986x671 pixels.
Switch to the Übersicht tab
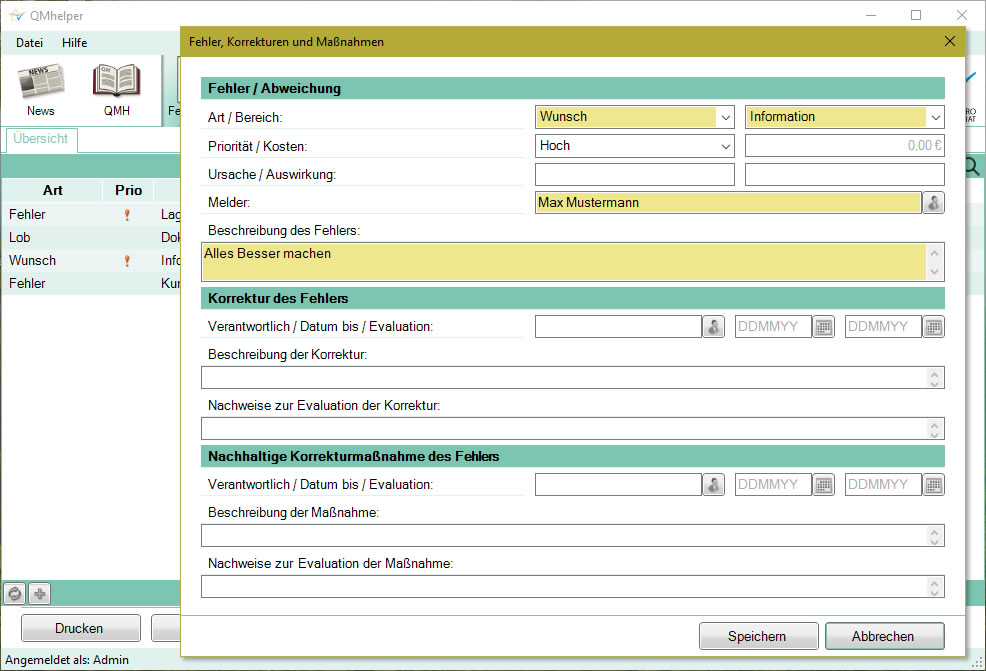pos(41,139)
